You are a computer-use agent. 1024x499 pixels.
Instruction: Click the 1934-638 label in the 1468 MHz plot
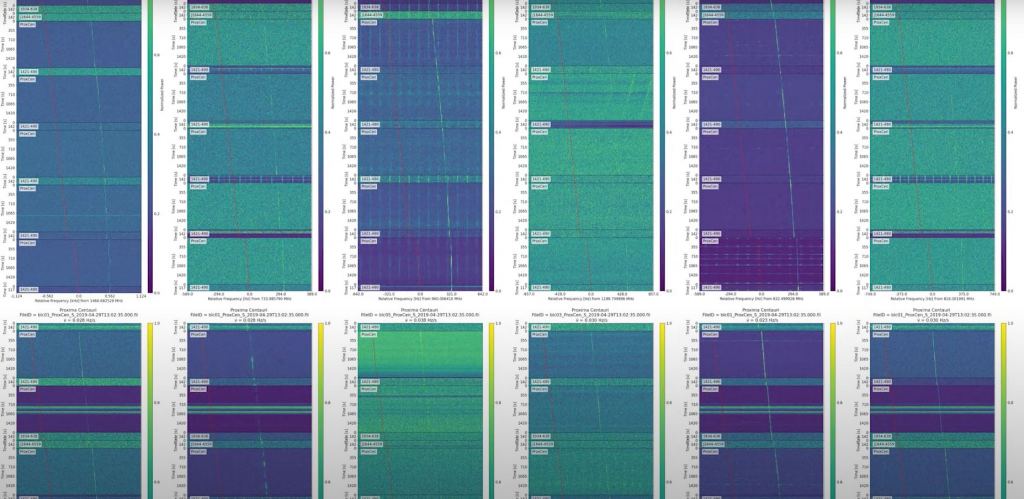(30, 7)
